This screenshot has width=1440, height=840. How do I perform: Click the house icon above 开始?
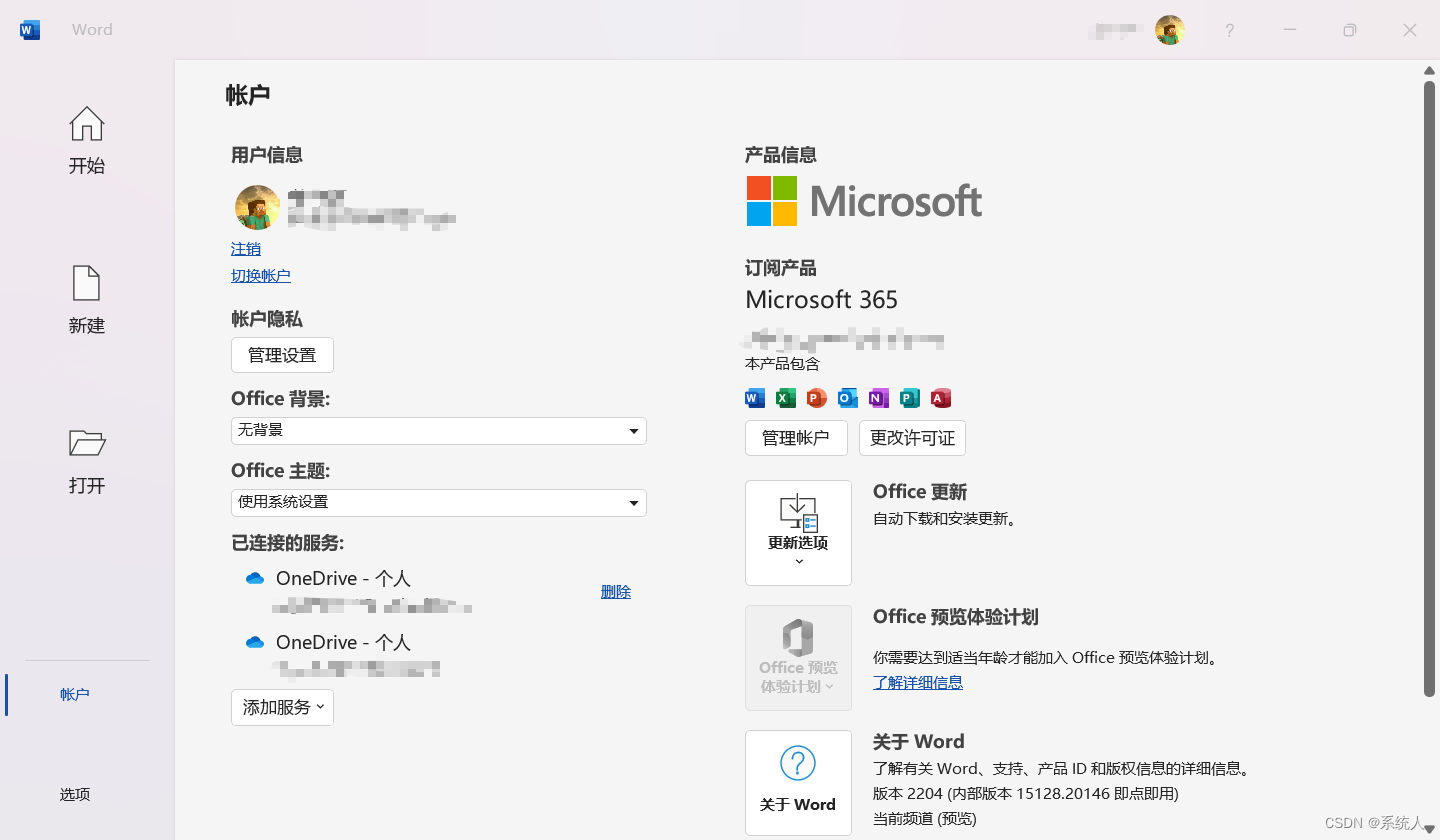(x=87, y=124)
